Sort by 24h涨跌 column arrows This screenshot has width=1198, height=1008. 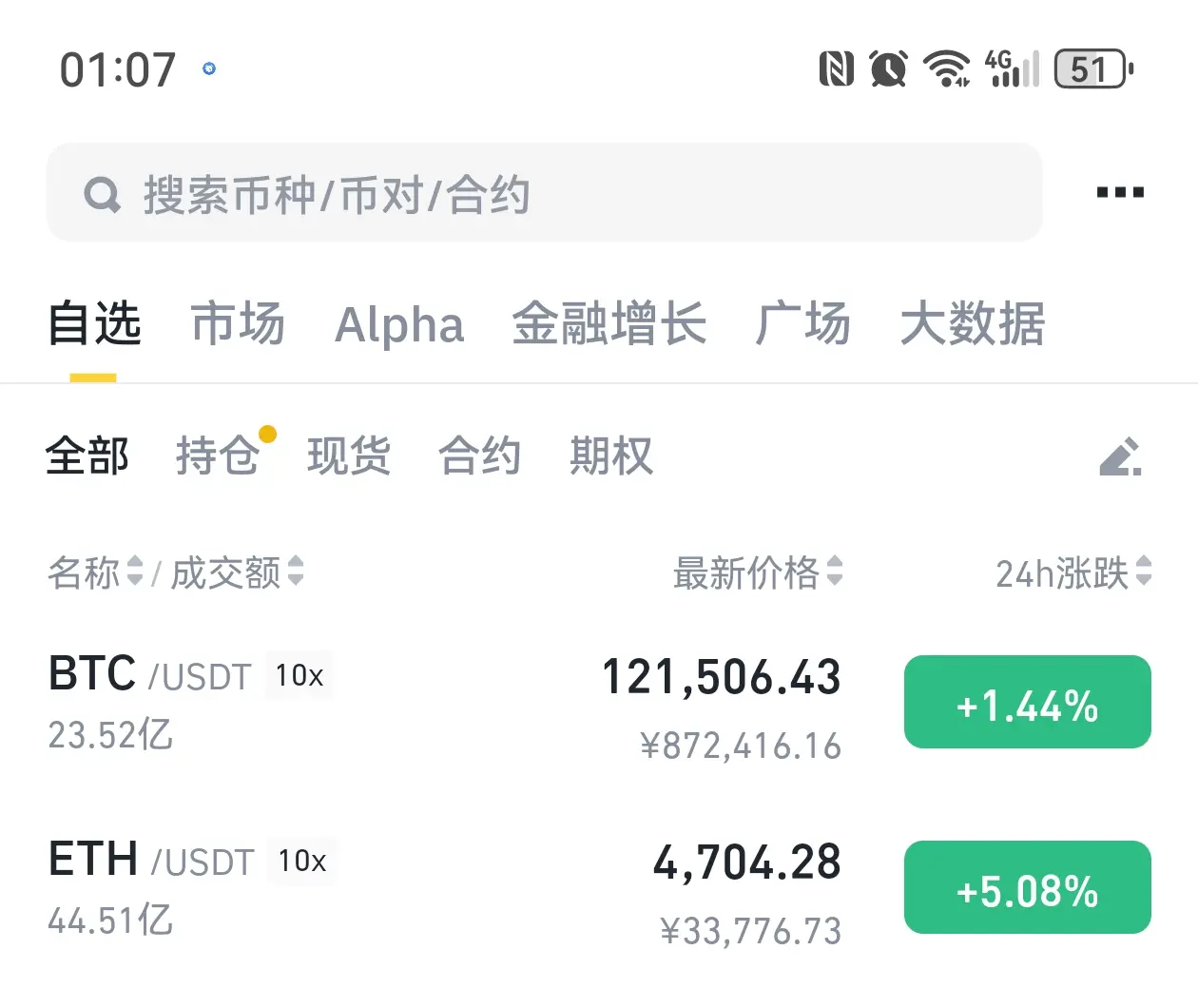[x=1144, y=572]
